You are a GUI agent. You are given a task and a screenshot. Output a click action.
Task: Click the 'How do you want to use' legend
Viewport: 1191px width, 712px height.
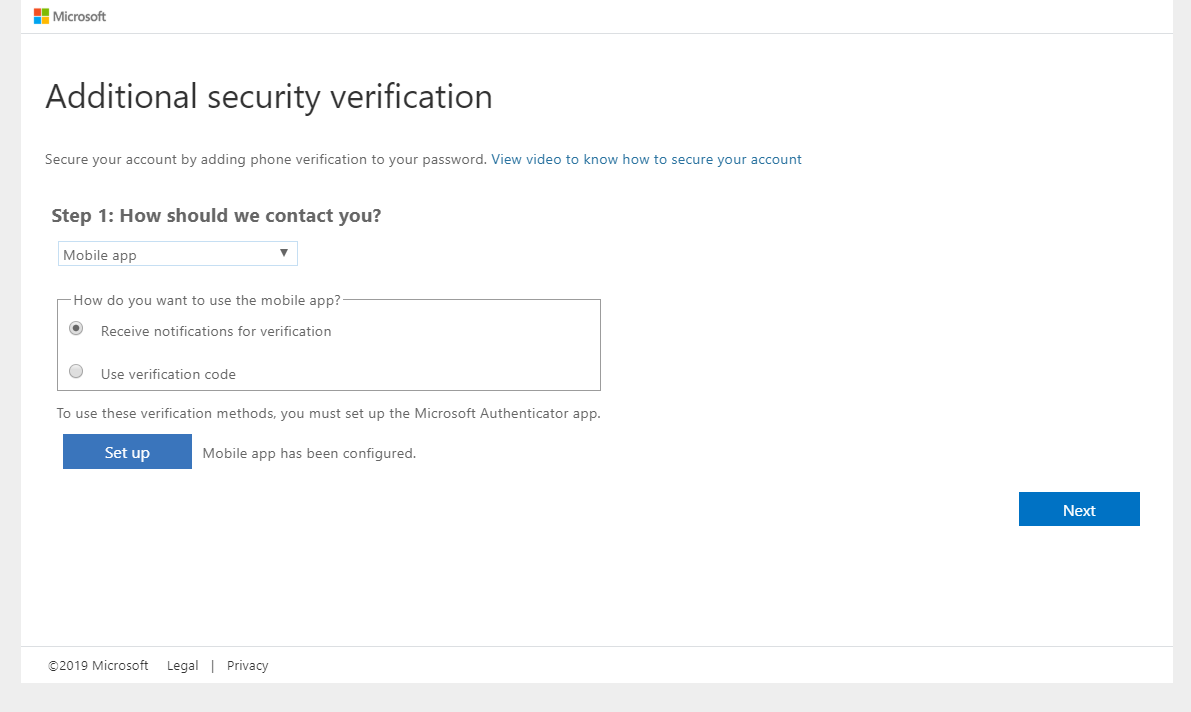(x=207, y=300)
